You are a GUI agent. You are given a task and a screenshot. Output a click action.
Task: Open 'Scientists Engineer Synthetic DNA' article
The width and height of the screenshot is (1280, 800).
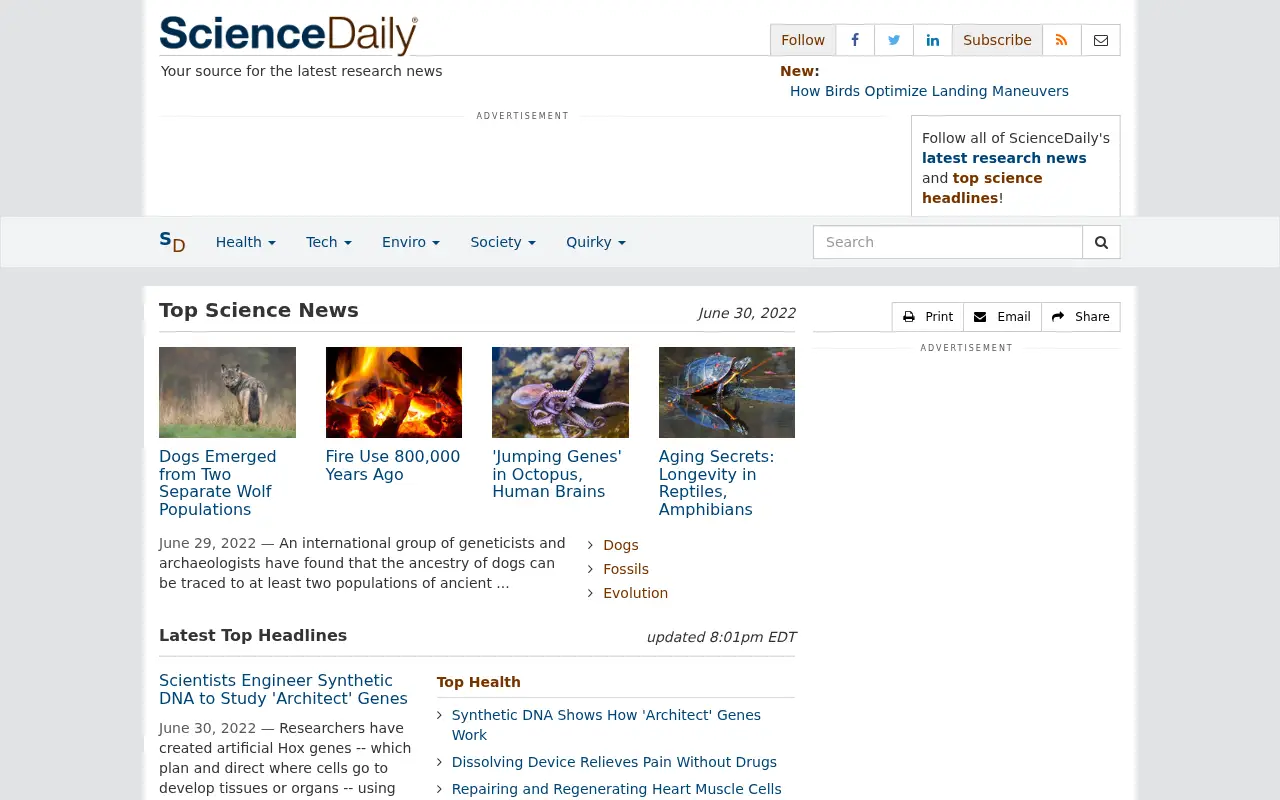click(x=283, y=690)
